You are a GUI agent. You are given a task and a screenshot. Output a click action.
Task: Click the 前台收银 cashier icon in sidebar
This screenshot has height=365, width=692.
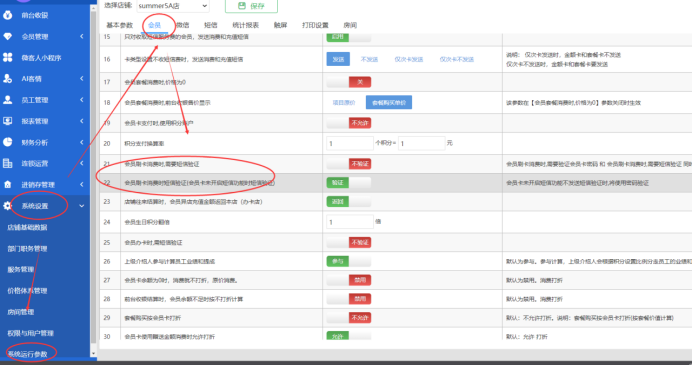click(8, 15)
